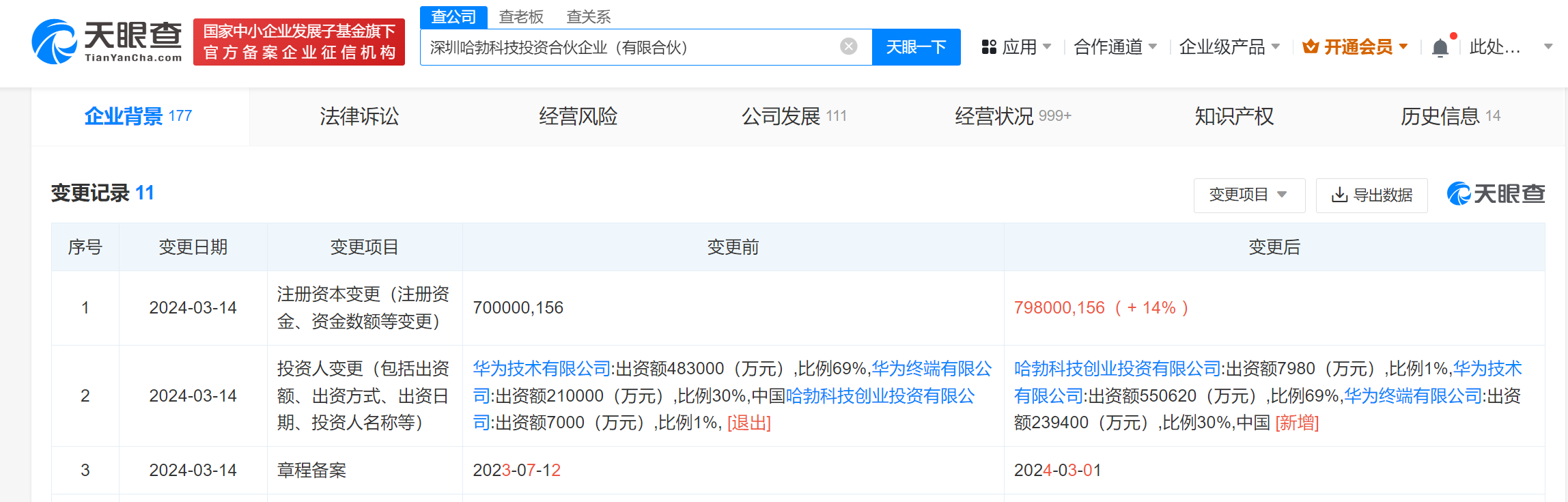Expand the 变更项目 filter dropdown

pos(1248,195)
